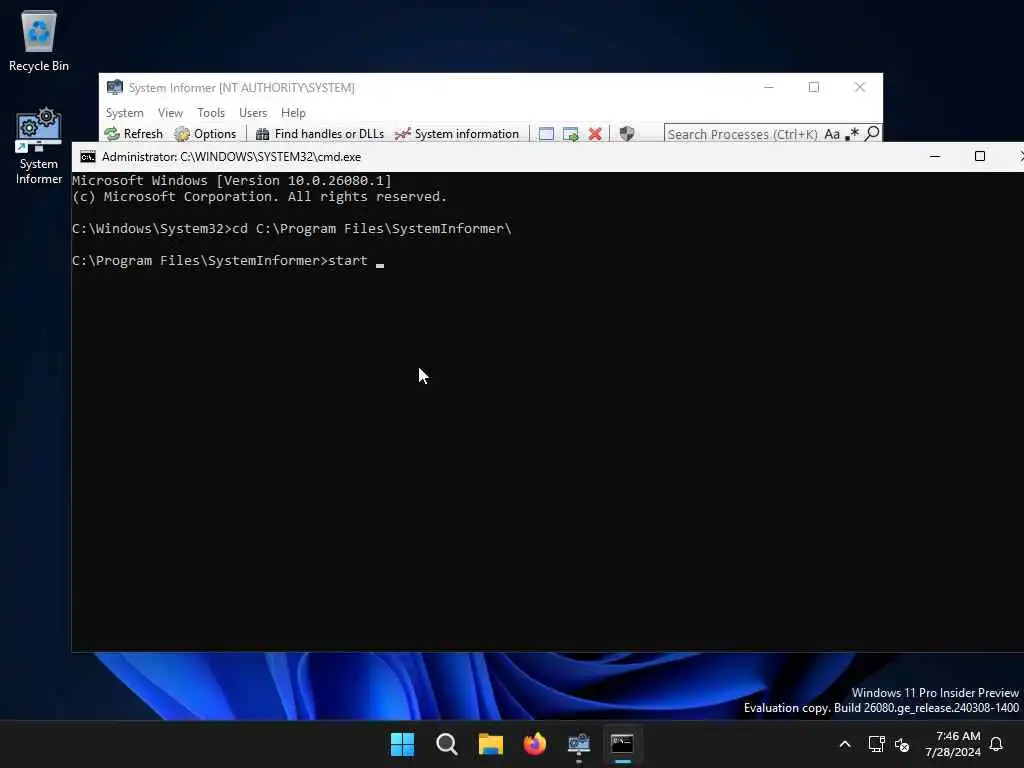Click Find handles or DLLs
The width and height of the screenshot is (1024, 768).
[x=320, y=134]
